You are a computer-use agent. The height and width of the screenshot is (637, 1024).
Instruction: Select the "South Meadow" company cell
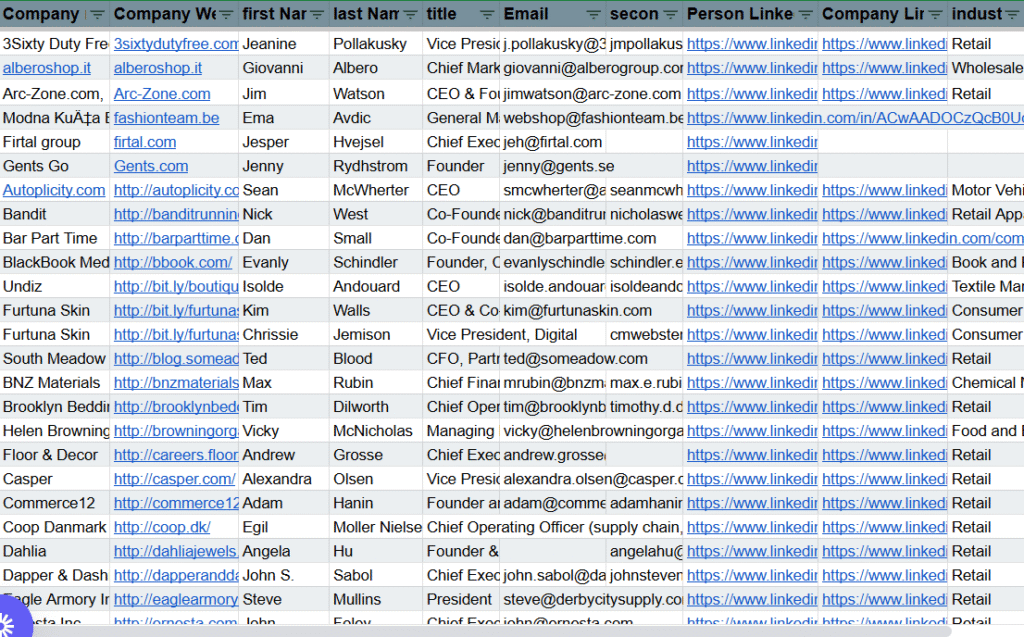[x=55, y=359]
